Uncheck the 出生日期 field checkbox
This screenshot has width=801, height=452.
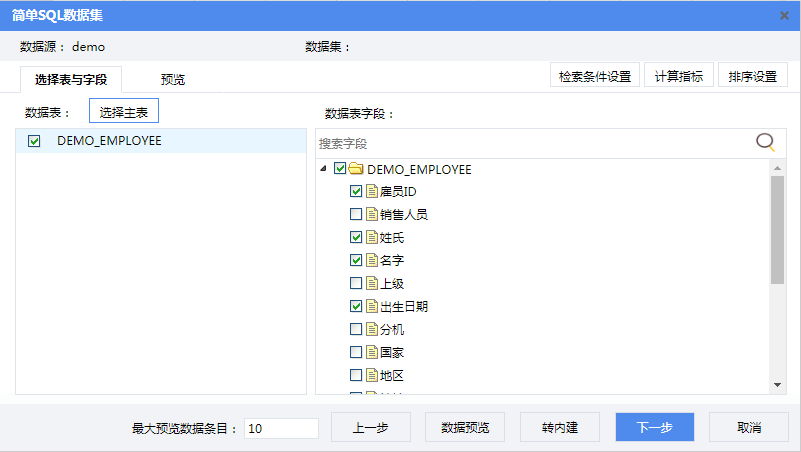click(356, 306)
